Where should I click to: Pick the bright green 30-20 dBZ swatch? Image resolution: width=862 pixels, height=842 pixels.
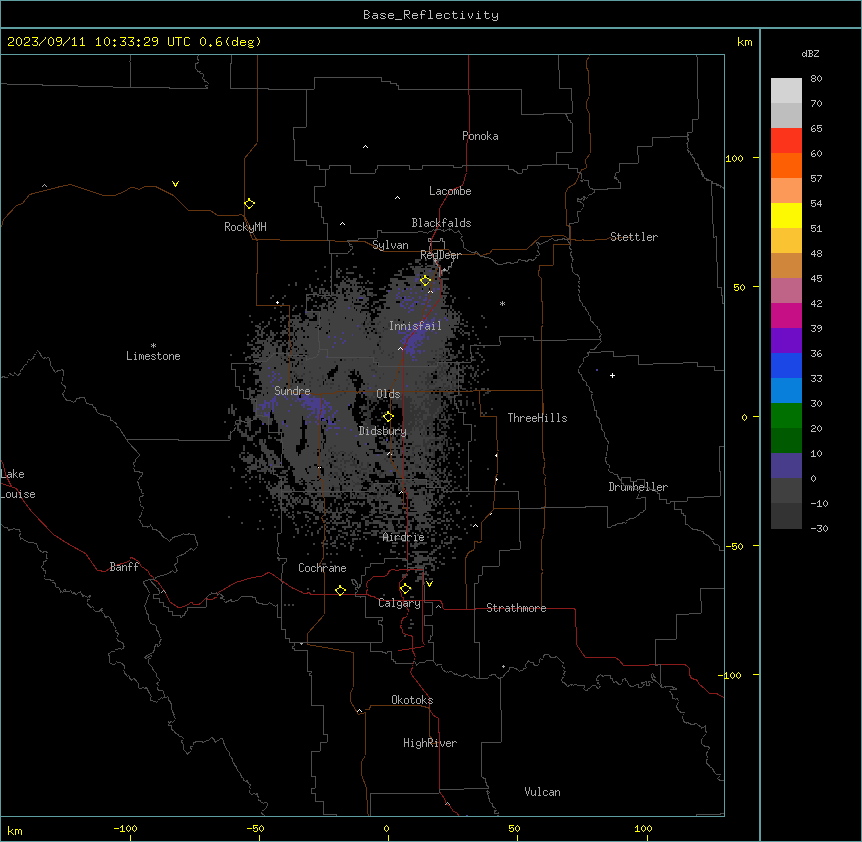786,416
